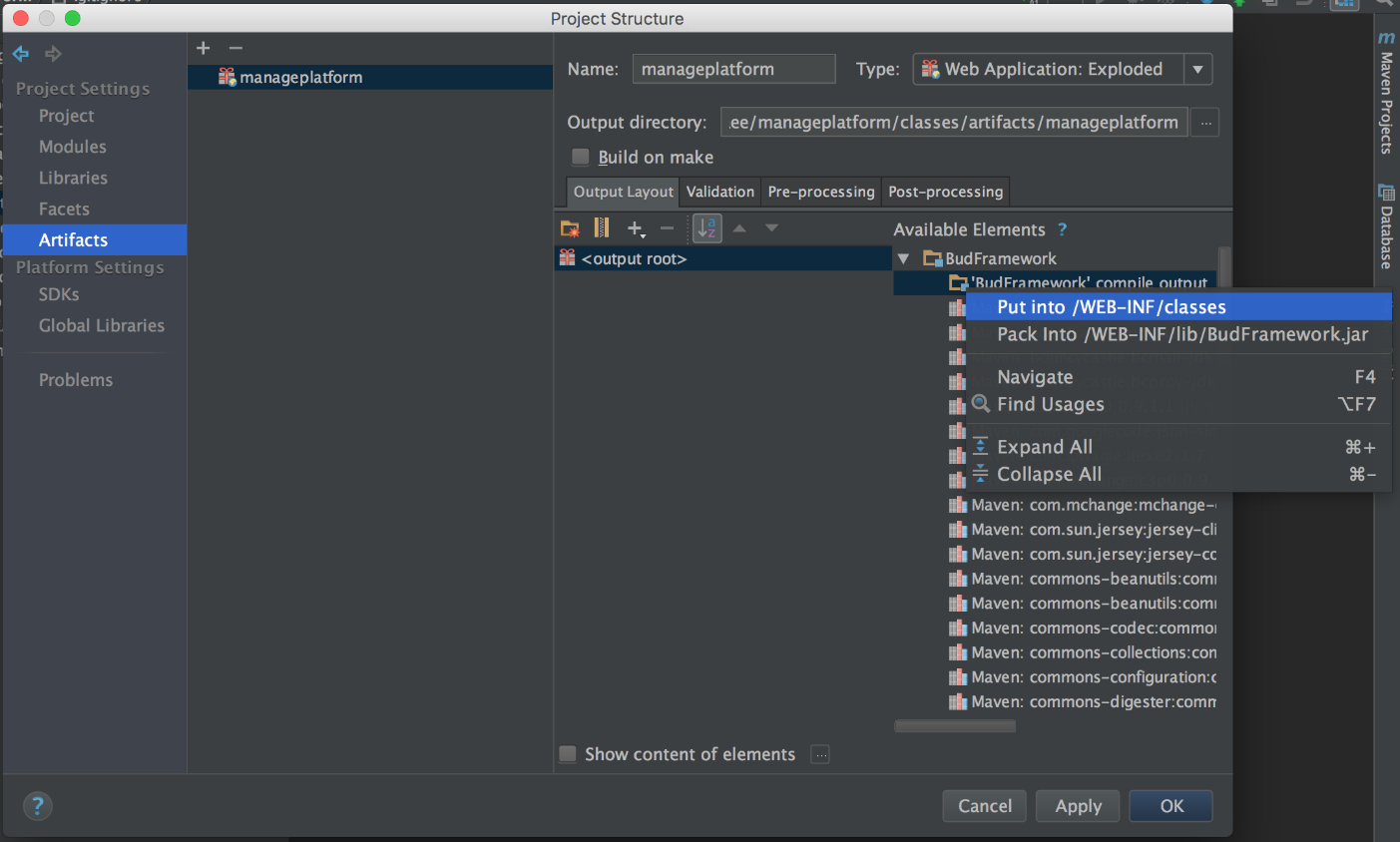The image size is (1400, 842).
Task: Click the back navigation arrow
Action: [x=21, y=54]
